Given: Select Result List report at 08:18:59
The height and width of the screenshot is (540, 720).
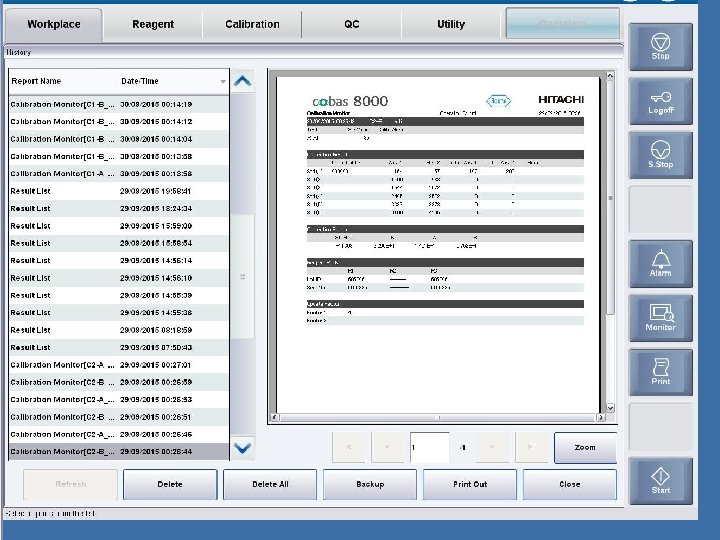Looking at the screenshot, I should (118, 330).
